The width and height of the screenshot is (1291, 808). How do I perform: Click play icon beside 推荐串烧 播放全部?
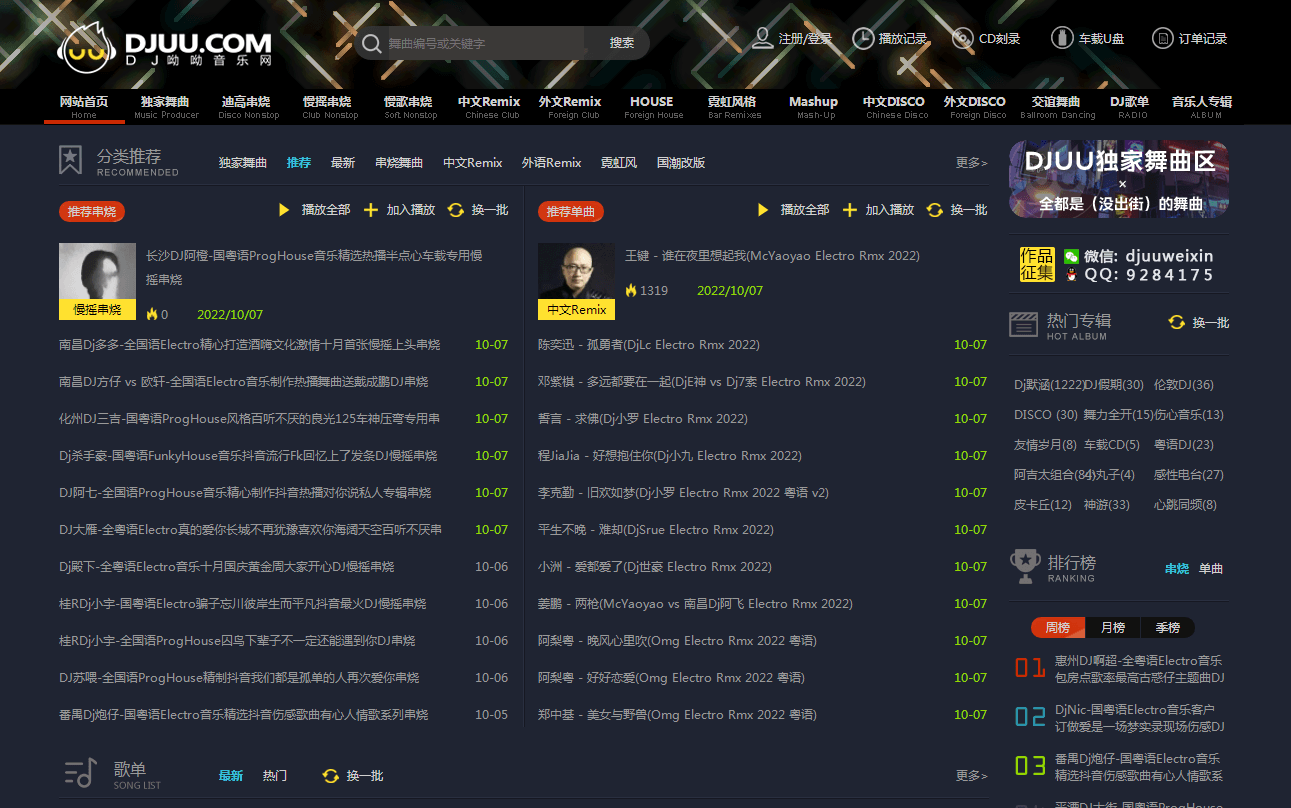point(284,210)
